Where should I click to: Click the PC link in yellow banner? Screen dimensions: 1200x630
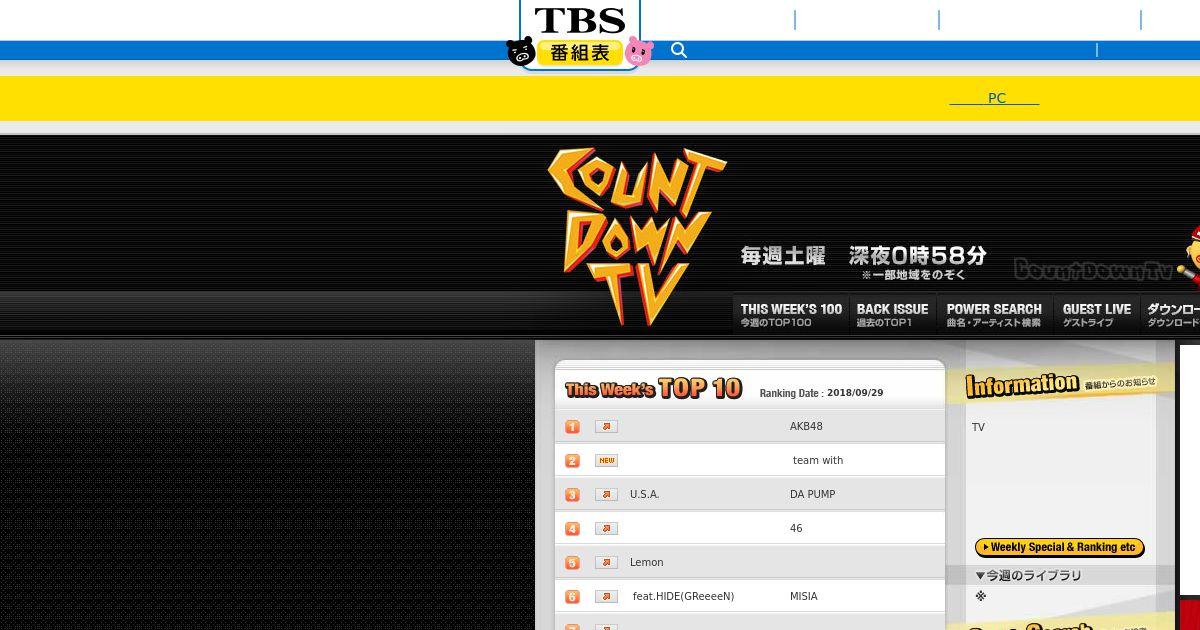pyautogui.click(x=995, y=98)
